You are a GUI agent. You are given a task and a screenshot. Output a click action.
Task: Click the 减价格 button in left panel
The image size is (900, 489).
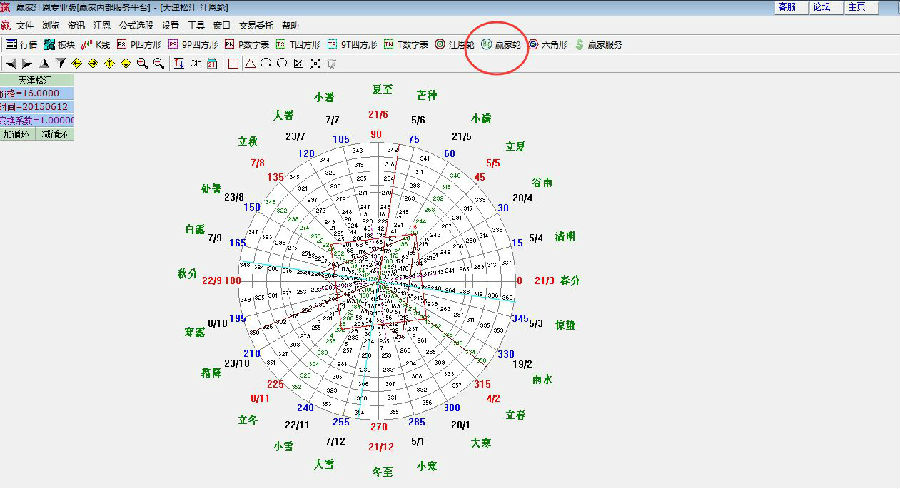click(53, 133)
